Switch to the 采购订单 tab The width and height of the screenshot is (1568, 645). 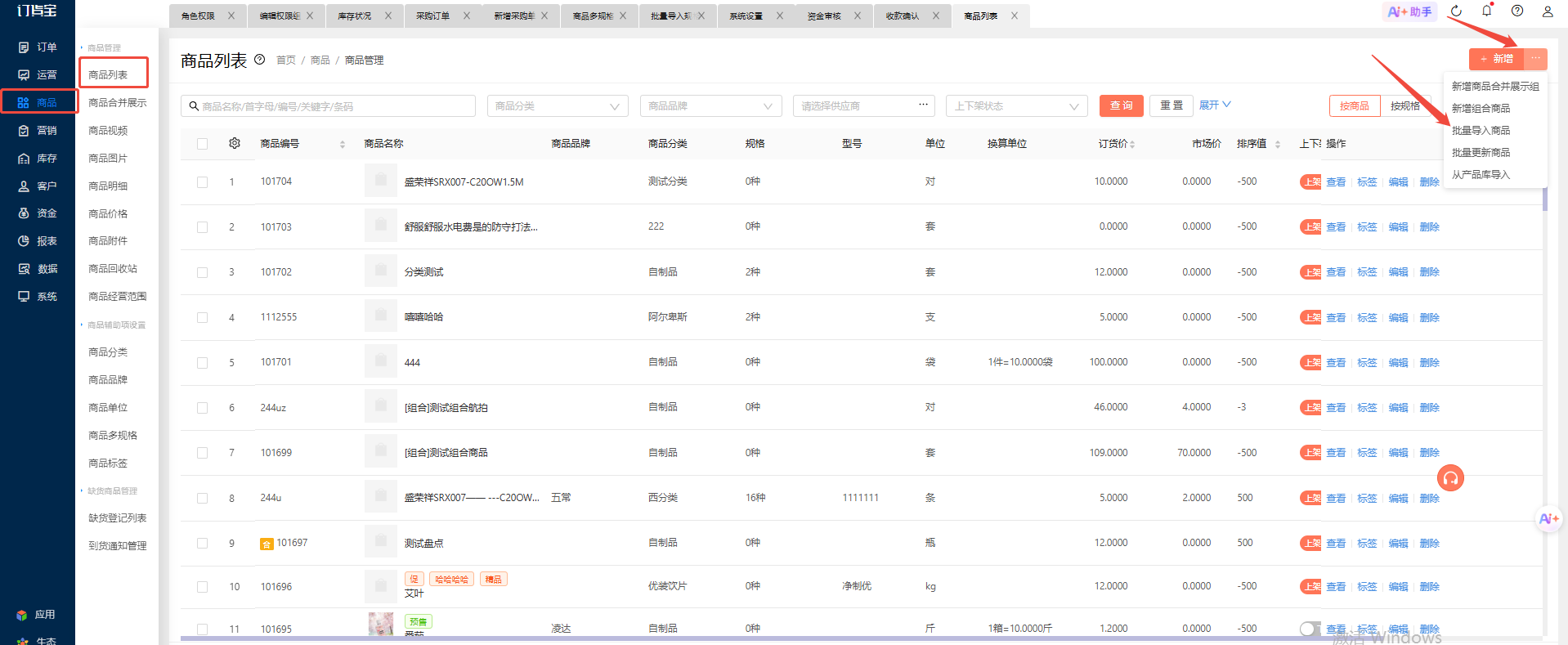pos(432,16)
